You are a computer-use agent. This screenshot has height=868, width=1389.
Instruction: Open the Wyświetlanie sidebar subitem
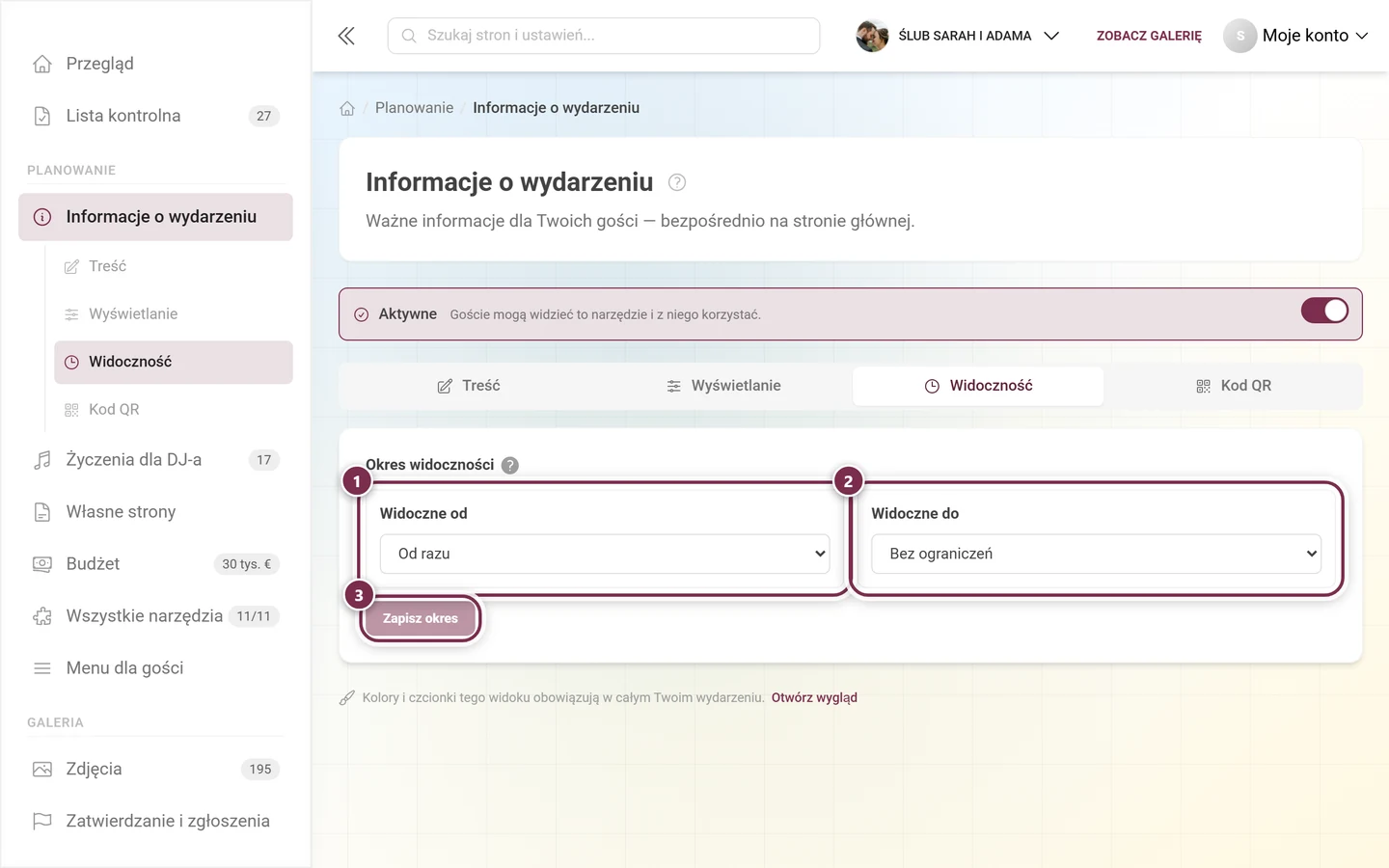point(174,314)
